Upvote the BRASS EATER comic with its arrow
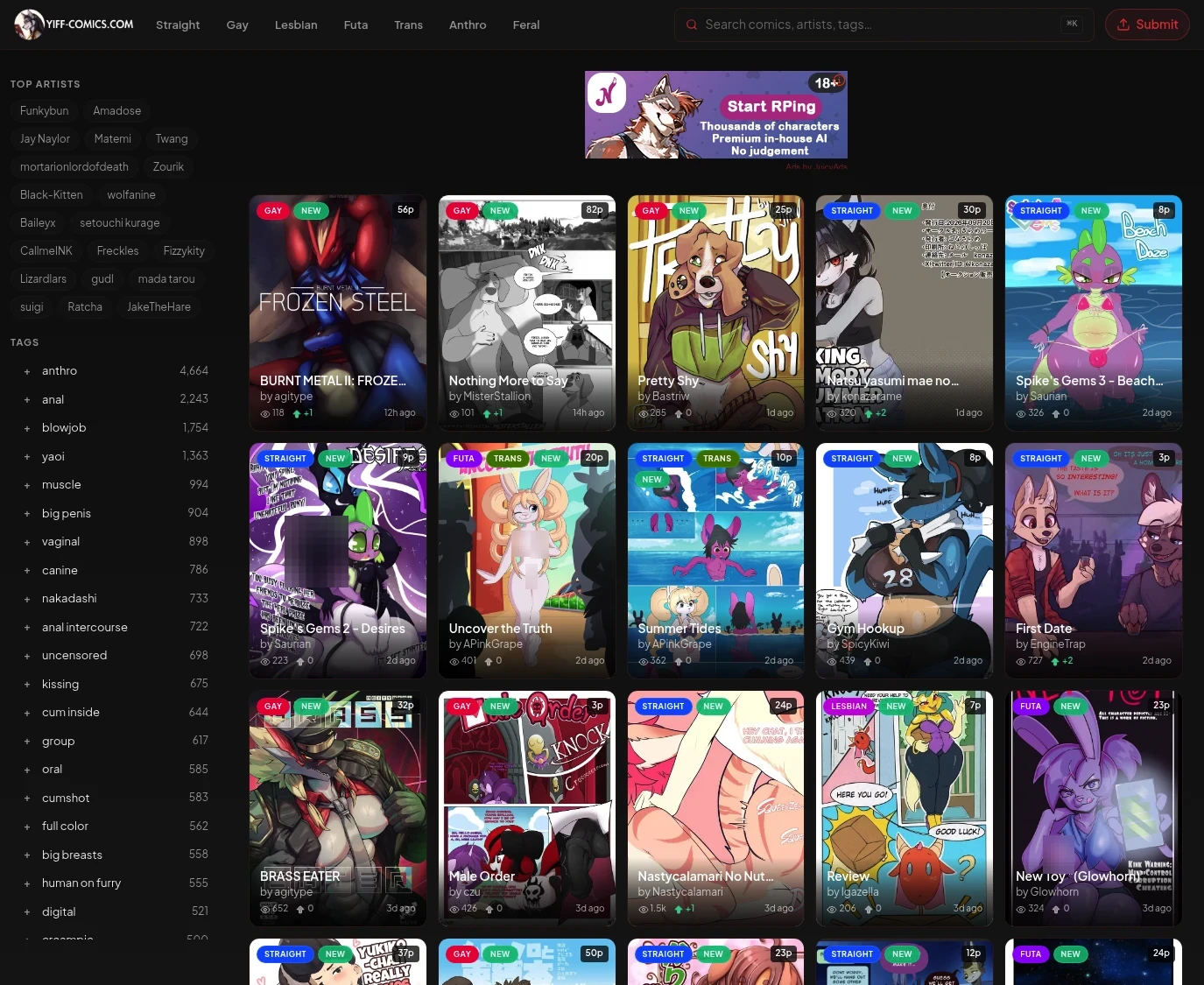 (299, 909)
